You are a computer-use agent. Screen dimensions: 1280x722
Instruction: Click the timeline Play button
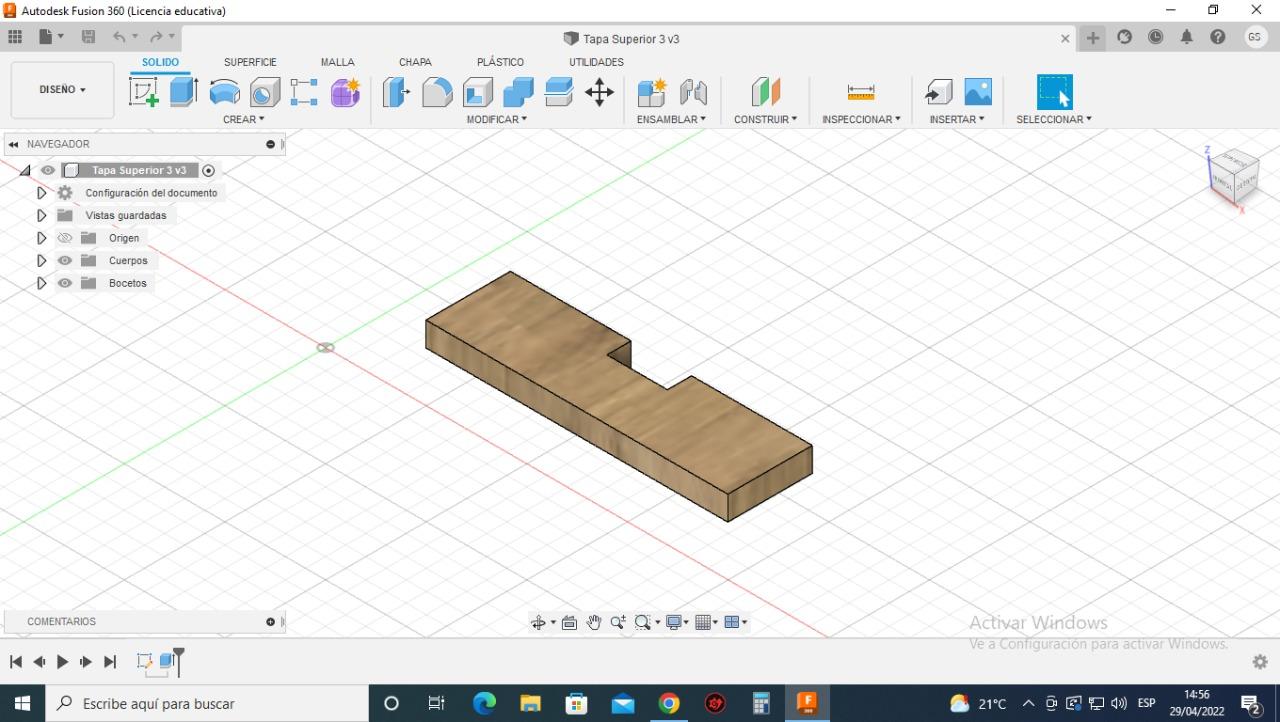(x=62, y=662)
